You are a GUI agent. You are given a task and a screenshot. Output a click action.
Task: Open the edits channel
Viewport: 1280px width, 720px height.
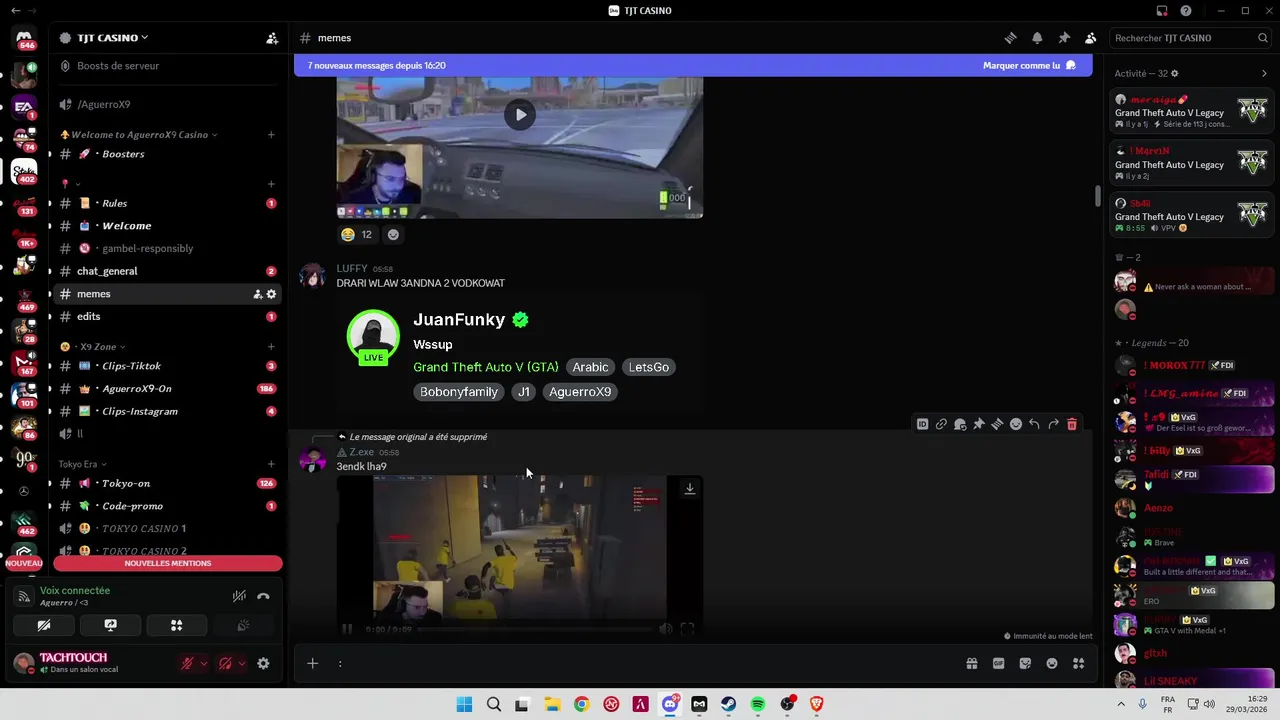tap(167, 316)
